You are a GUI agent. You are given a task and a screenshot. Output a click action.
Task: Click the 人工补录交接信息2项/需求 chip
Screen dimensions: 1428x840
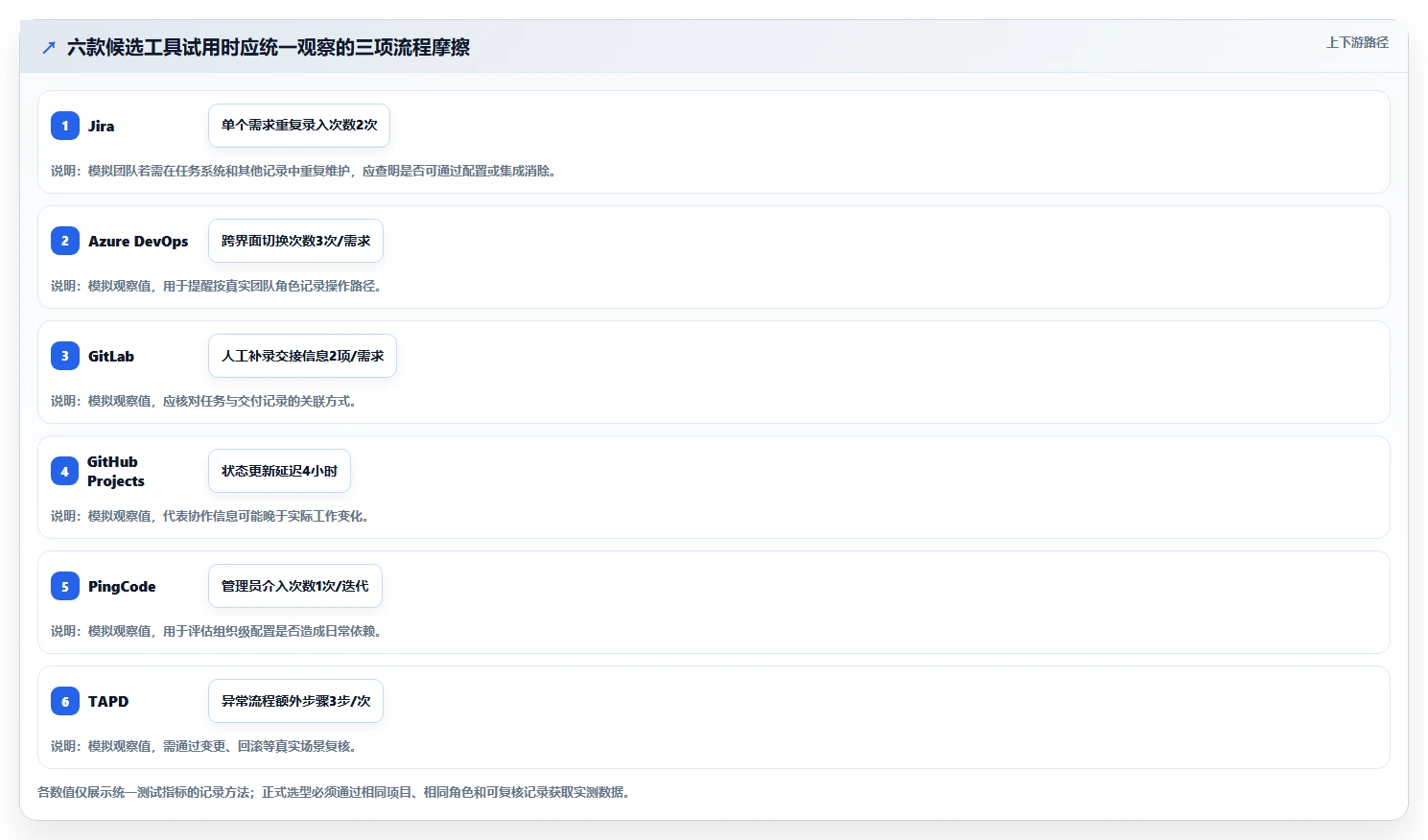click(x=302, y=356)
